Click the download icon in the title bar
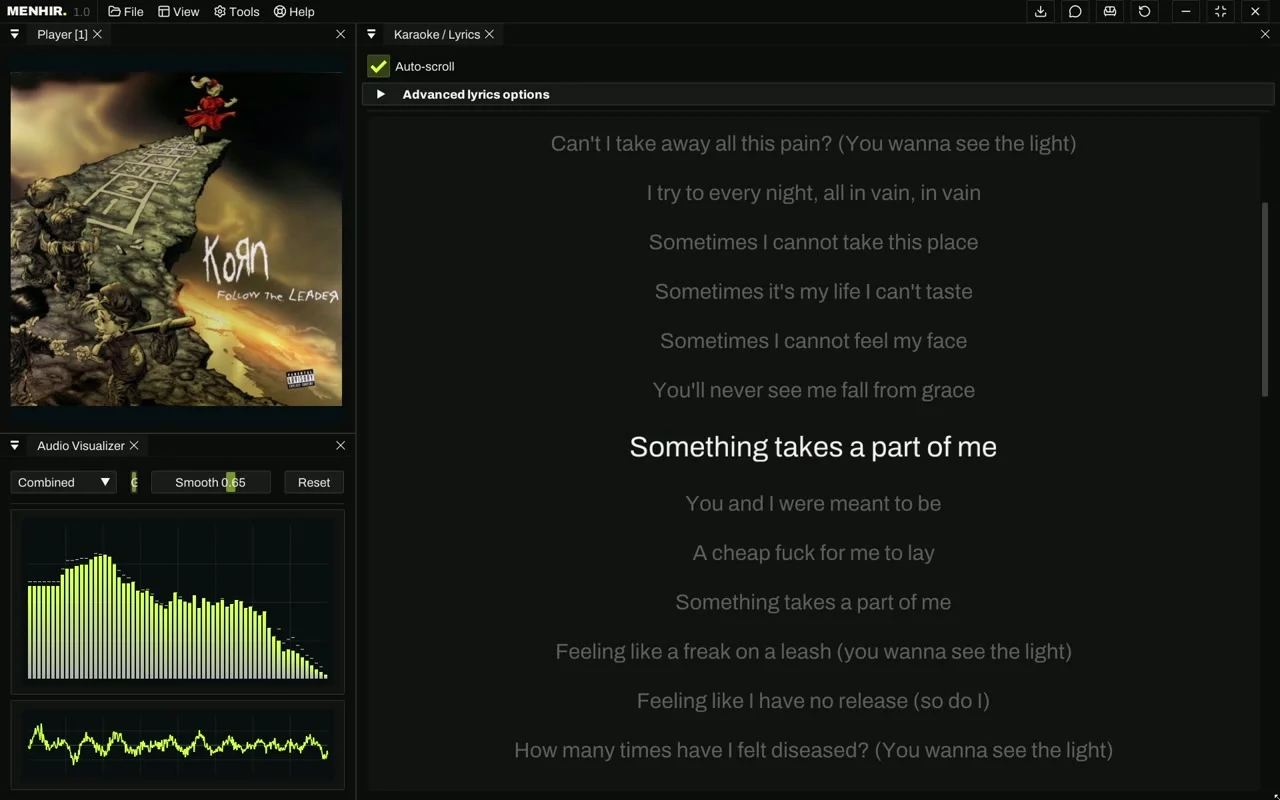This screenshot has height=800, width=1280. pyautogui.click(x=1040, y=12)
